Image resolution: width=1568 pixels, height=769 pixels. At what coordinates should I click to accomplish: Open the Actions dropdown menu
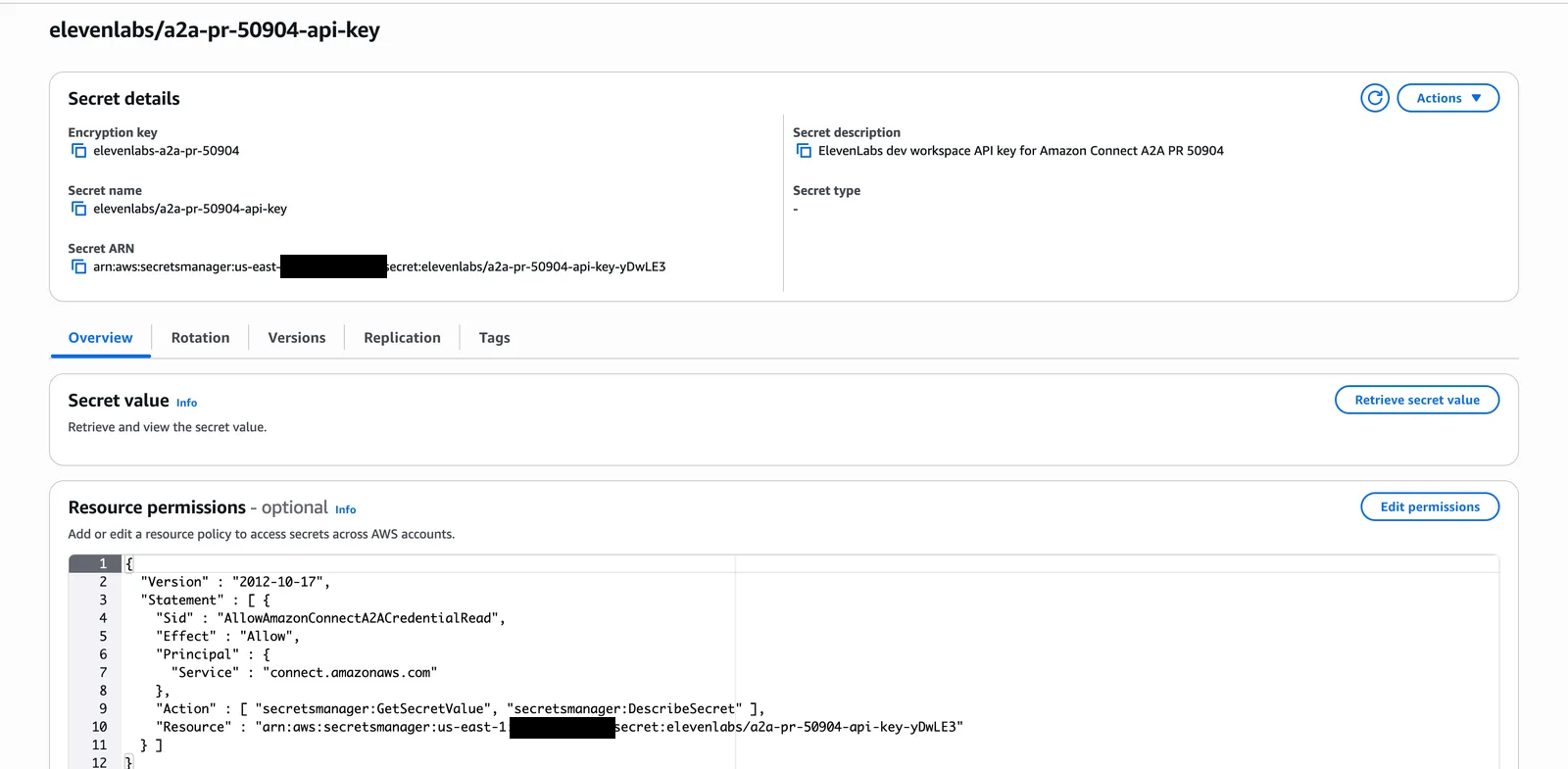(1447, 98)
